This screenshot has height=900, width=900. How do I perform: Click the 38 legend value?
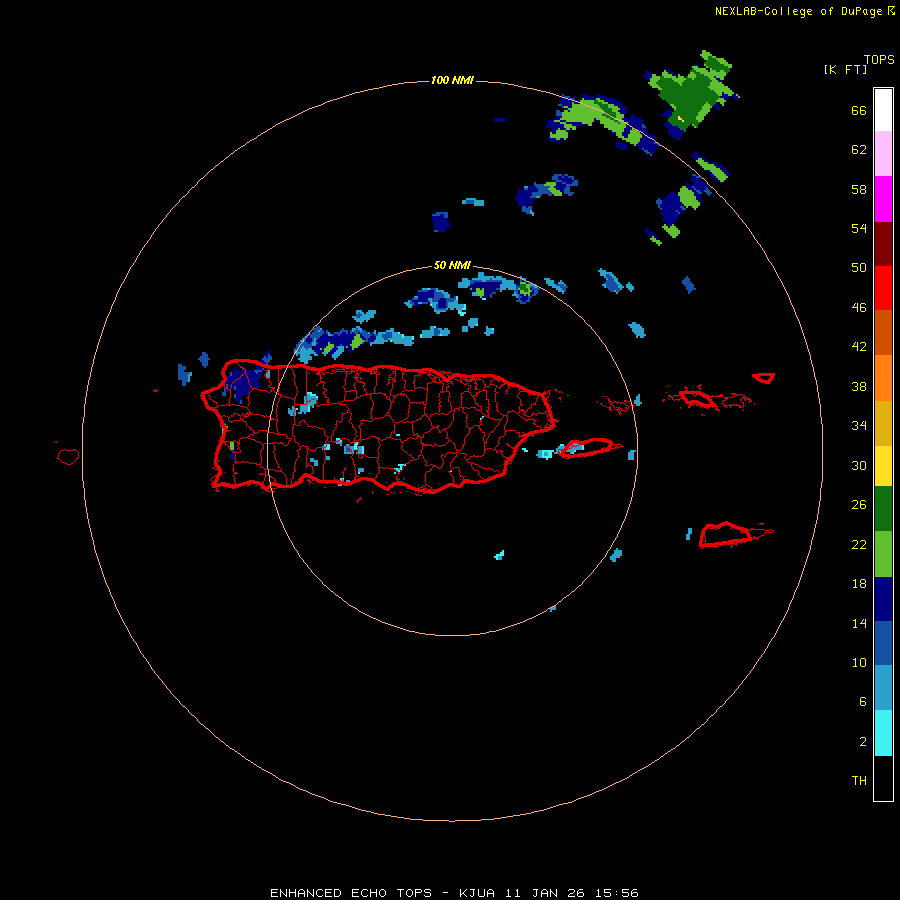click(x=859, y=386)
